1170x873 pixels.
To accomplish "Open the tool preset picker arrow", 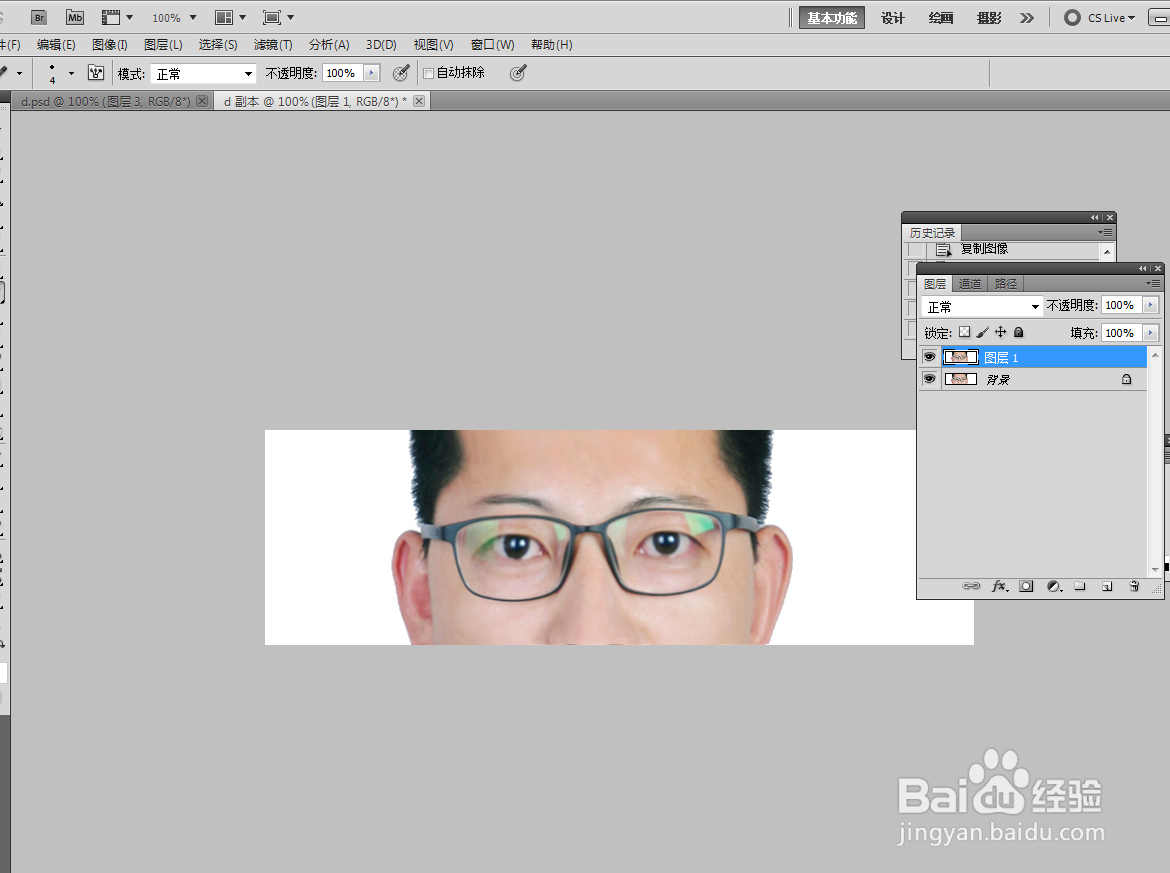I will tap(19, 73).
